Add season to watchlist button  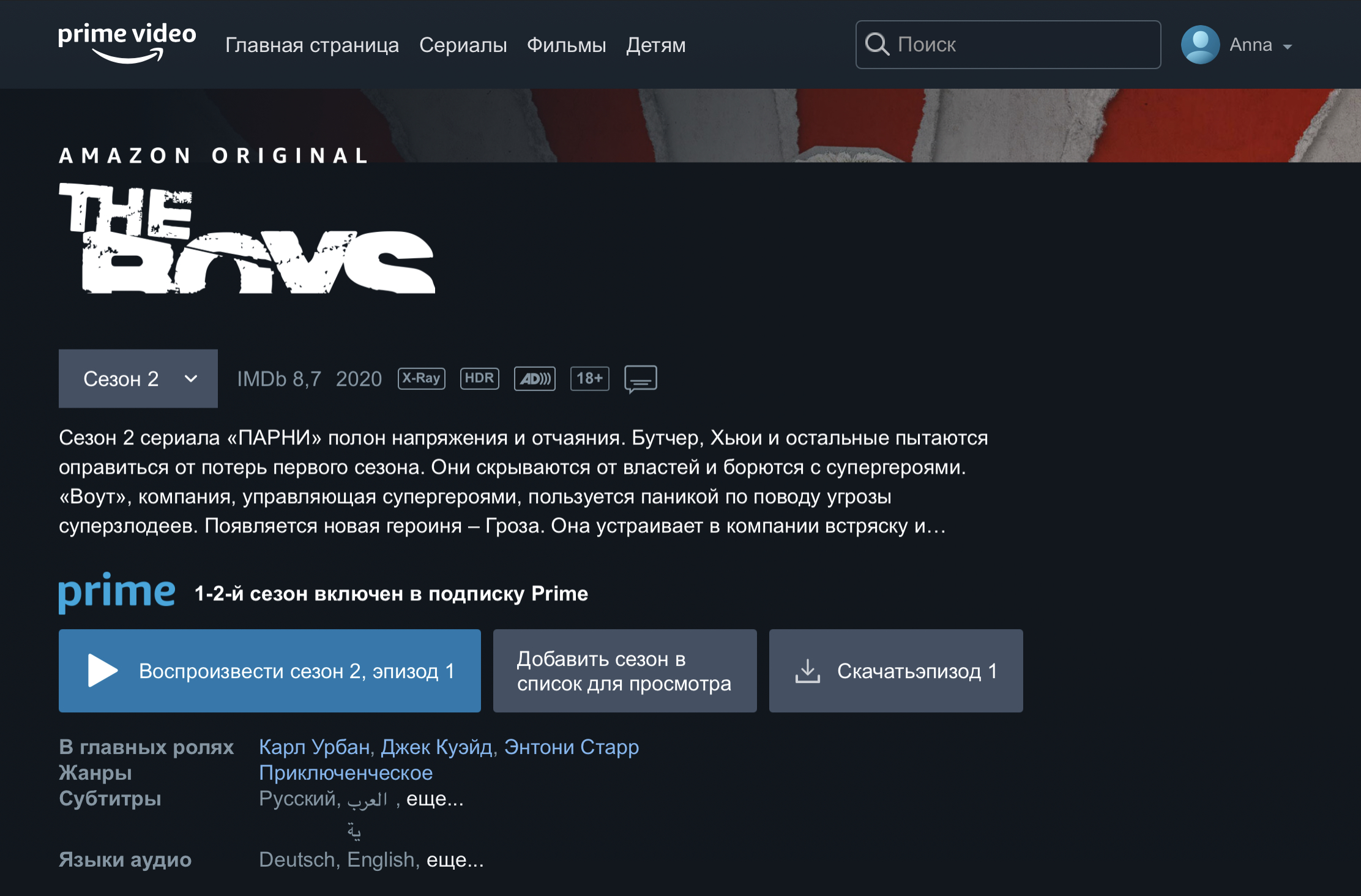click(x=624, y=671)
